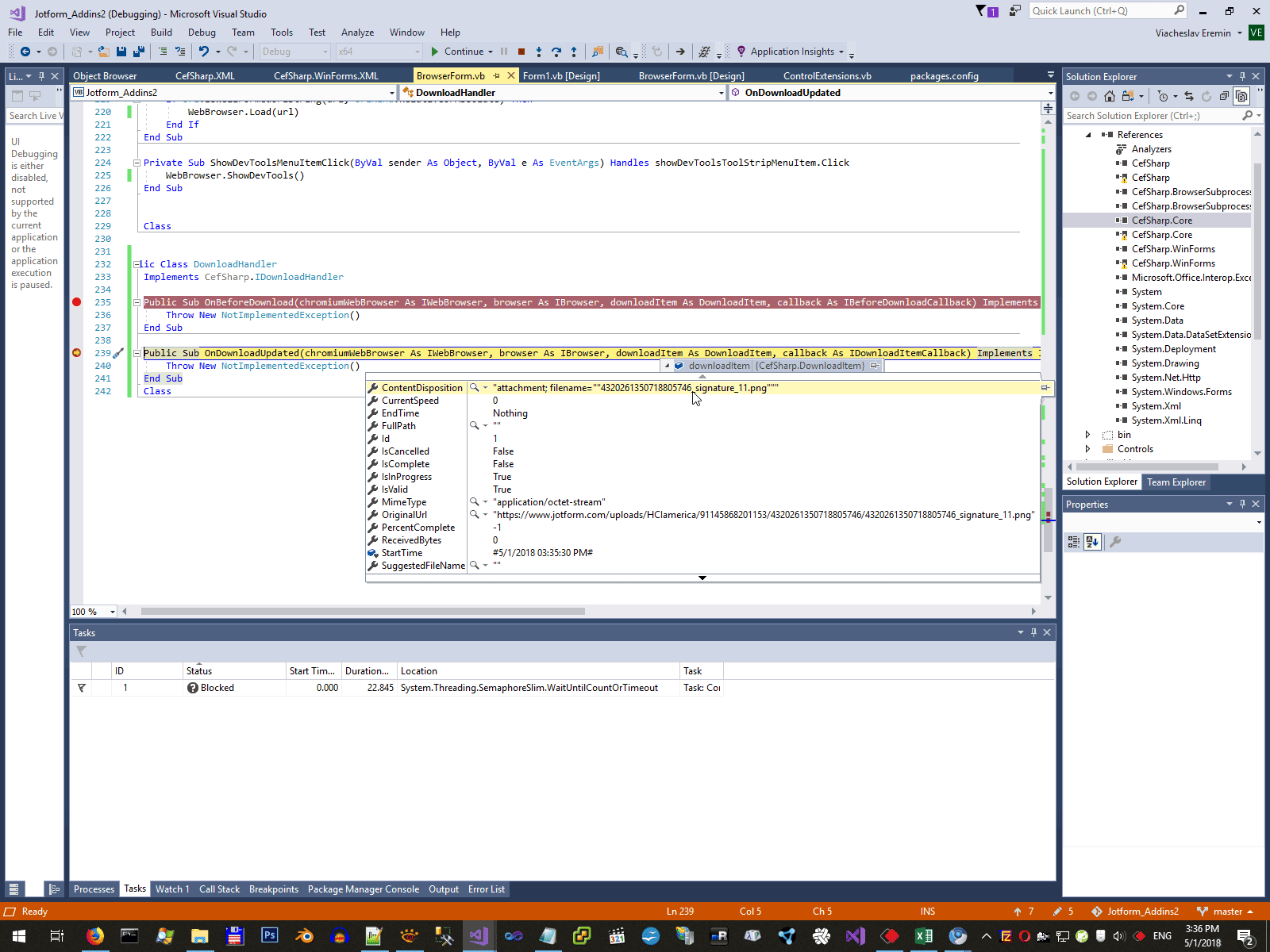Click the Undo icon in the toolbar
Viewport: 1270px width, 952px height.
point(204,52)
